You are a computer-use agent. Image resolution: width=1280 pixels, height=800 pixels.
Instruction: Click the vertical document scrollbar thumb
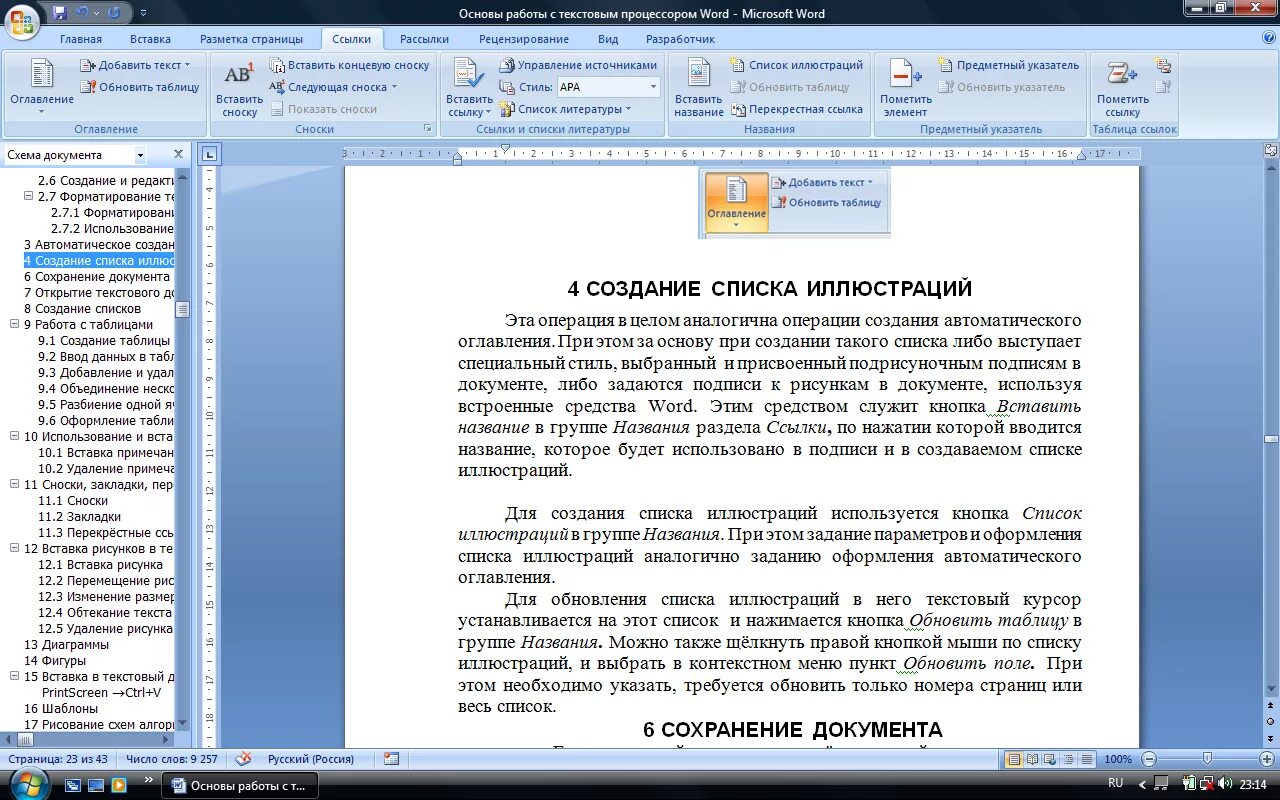click(1271, 438)
